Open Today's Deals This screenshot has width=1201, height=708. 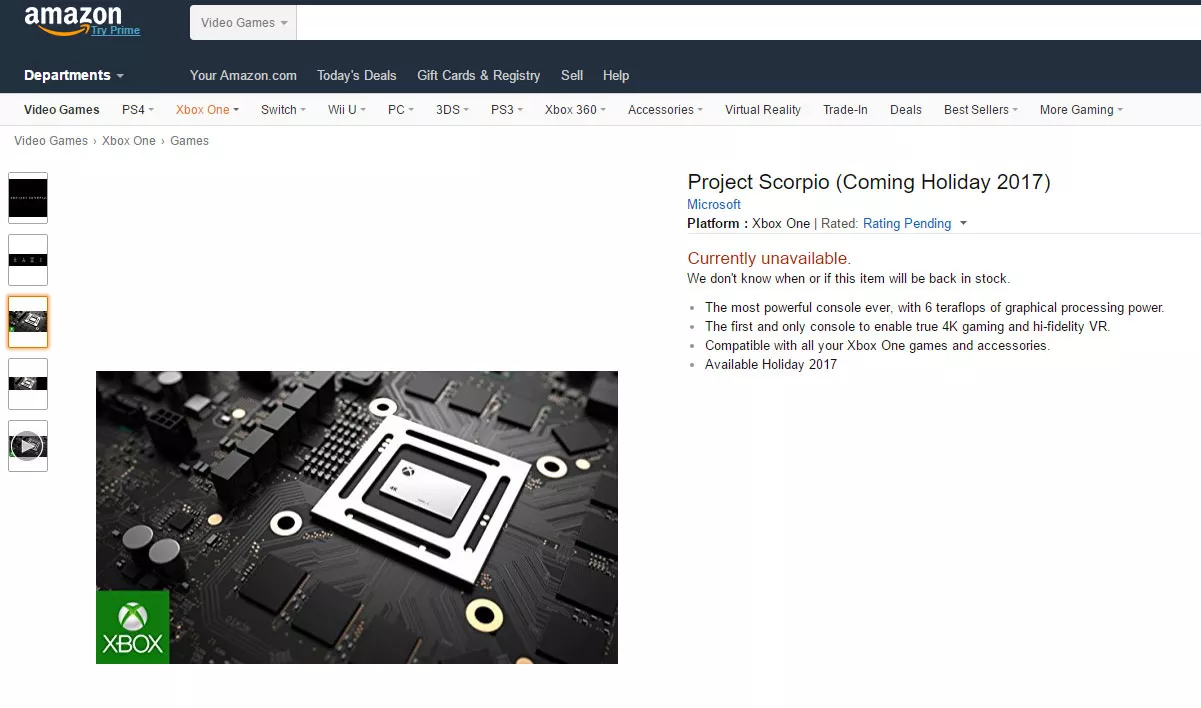click(x=357, y=75)
